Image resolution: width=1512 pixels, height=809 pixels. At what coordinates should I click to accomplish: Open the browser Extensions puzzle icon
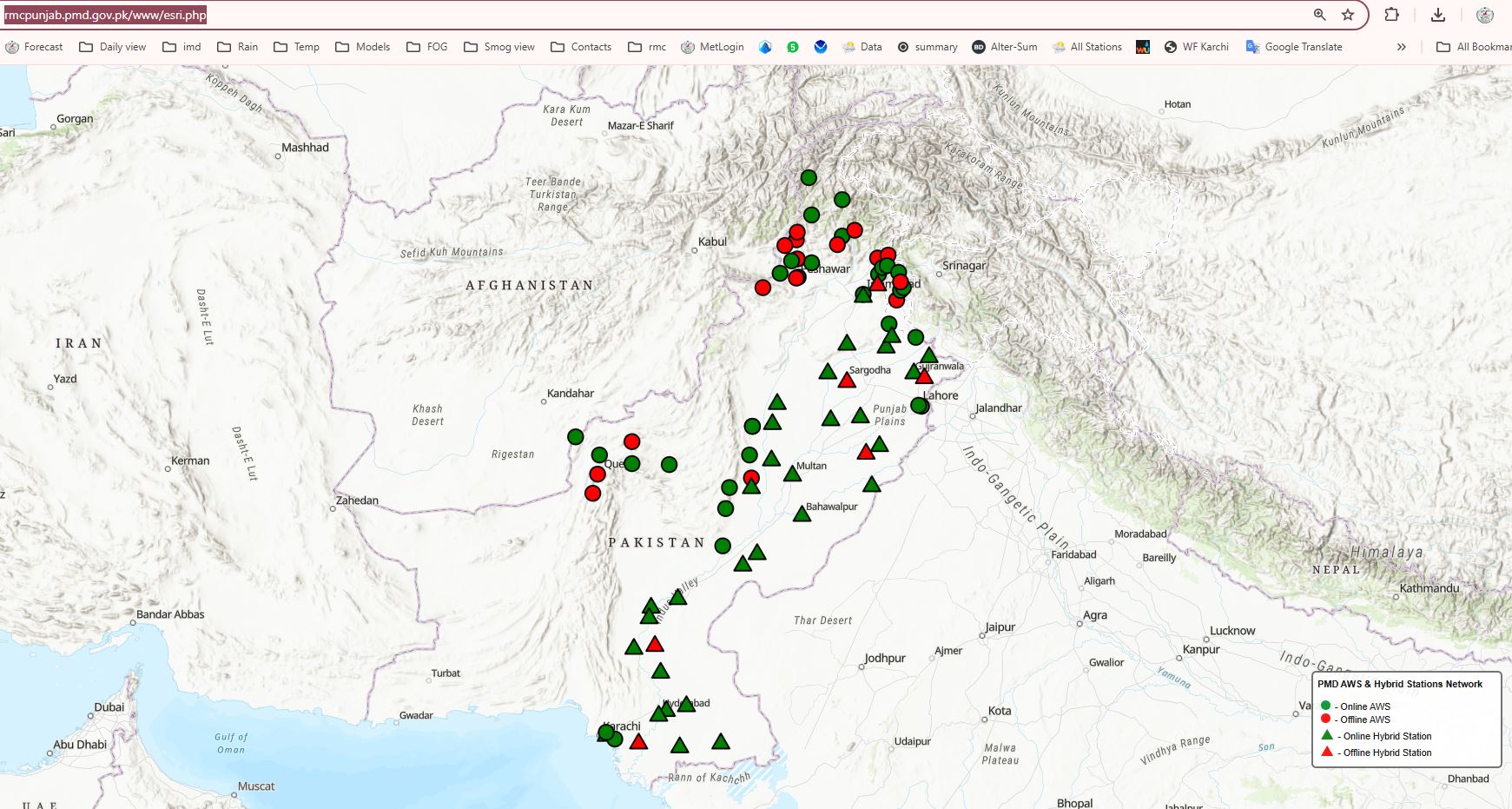pos(1391,15)
